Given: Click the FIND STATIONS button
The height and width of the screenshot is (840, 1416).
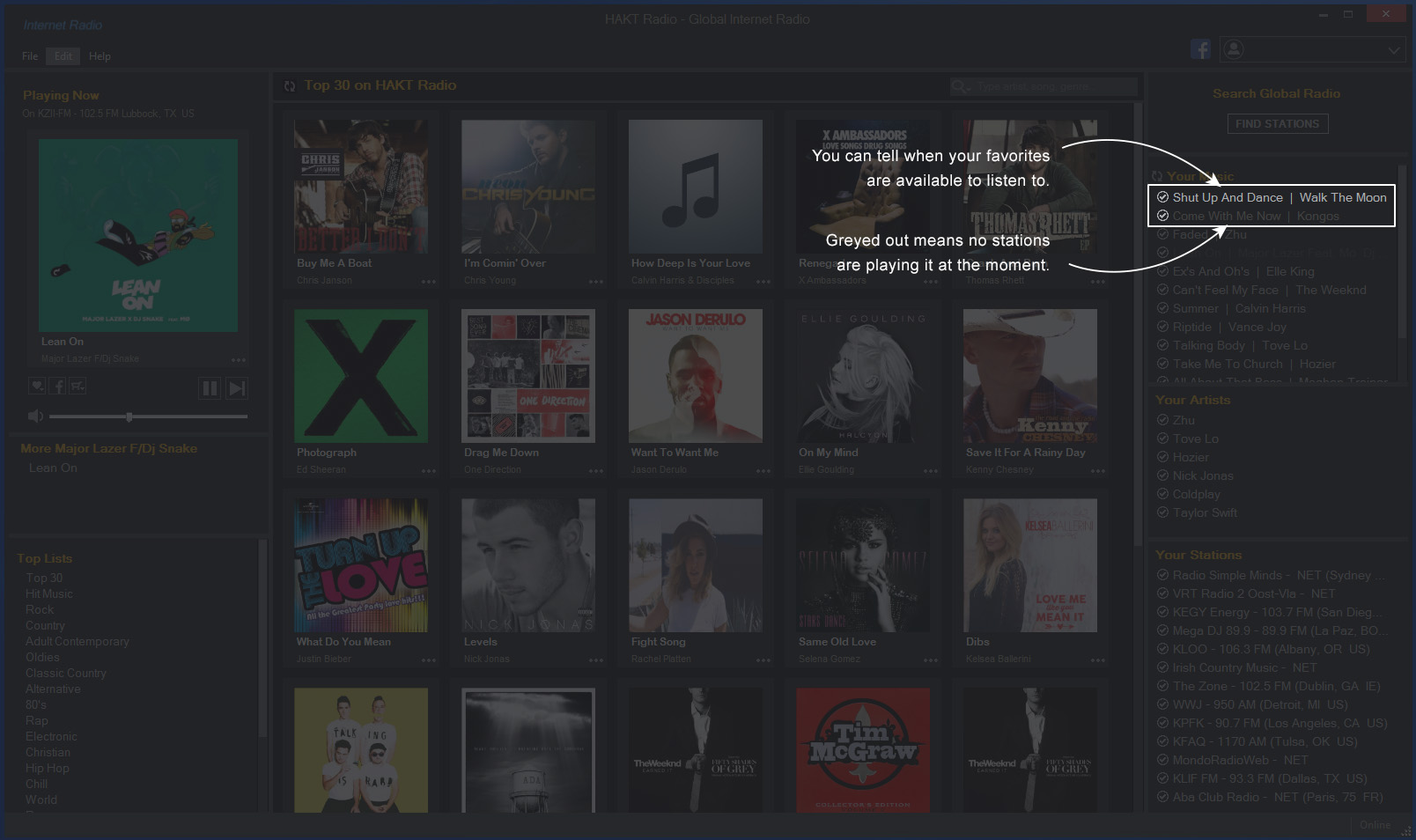Looking at the screenshot, I should (x=1277, y=124).
